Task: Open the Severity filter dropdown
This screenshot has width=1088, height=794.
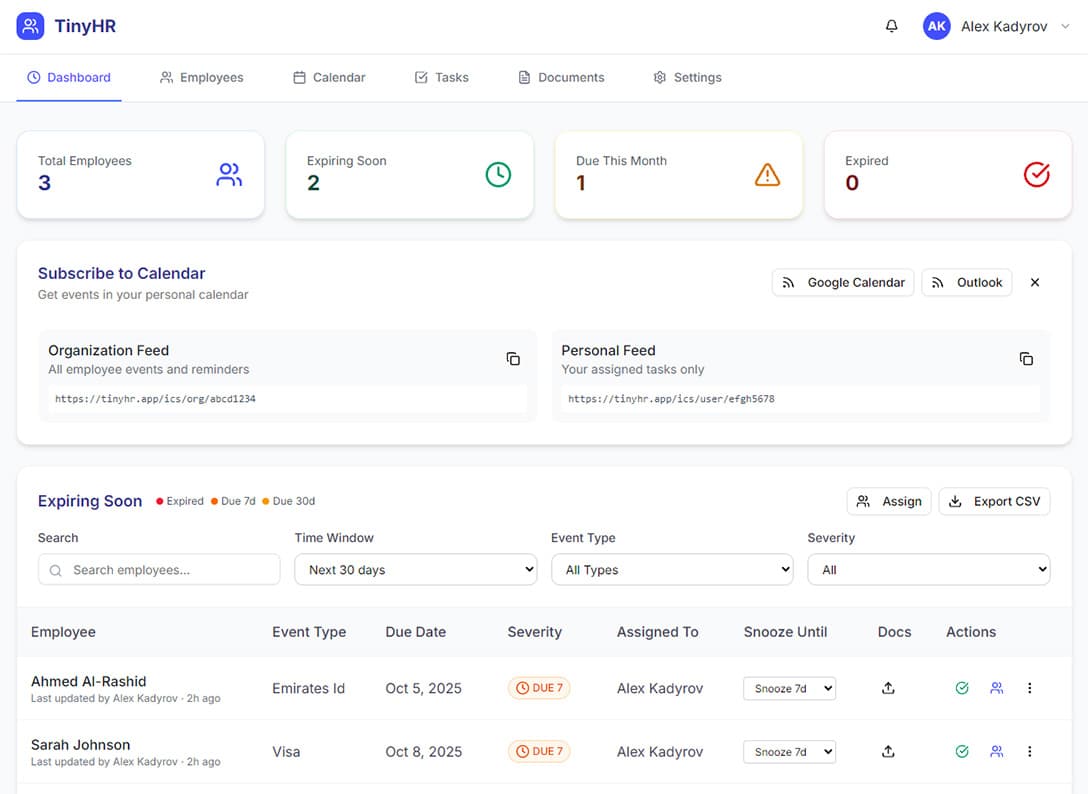Action: (928, 569)
